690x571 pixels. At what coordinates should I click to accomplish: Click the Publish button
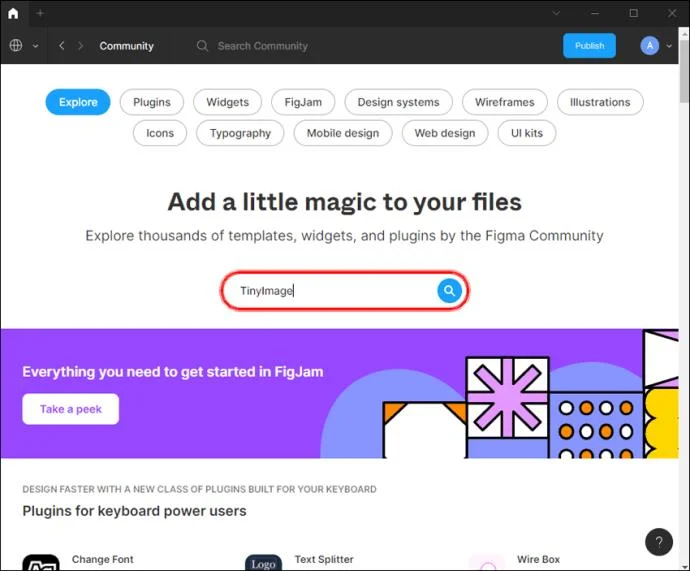(x=589, y=46)
